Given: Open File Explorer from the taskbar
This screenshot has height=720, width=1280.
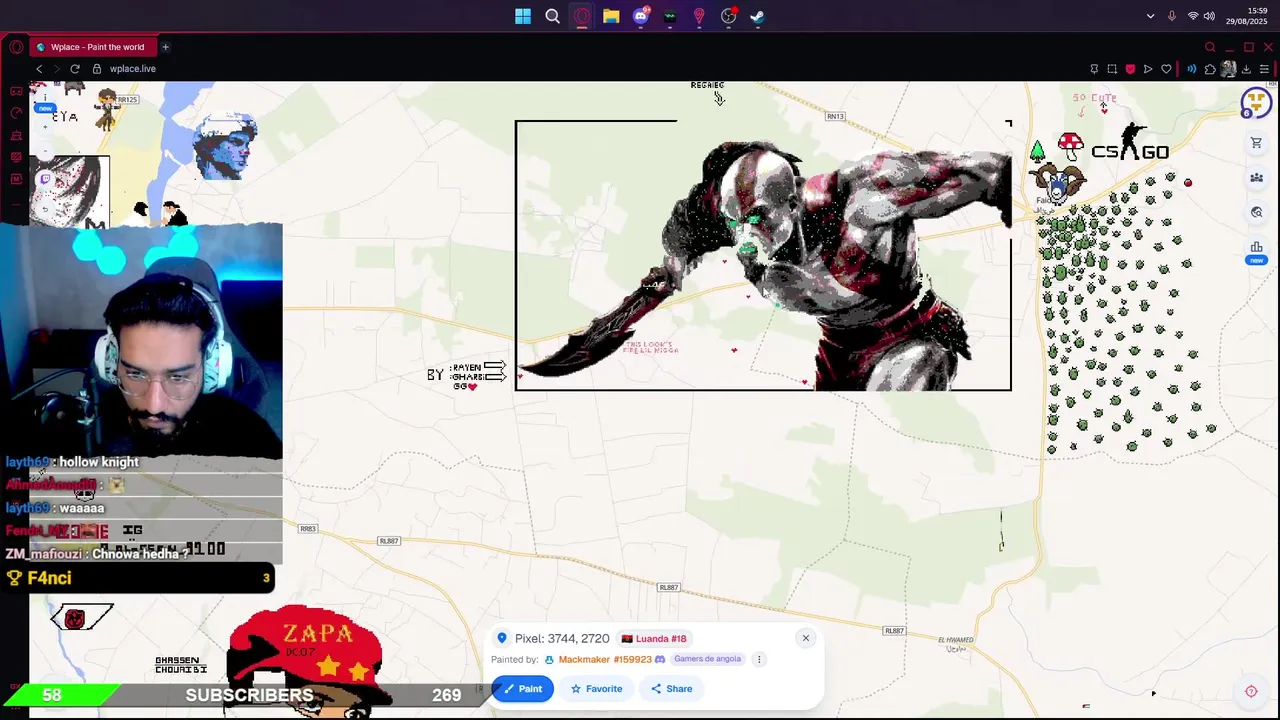Looking at the screenshot, I should pyautogui.click(x=611, y=16).
